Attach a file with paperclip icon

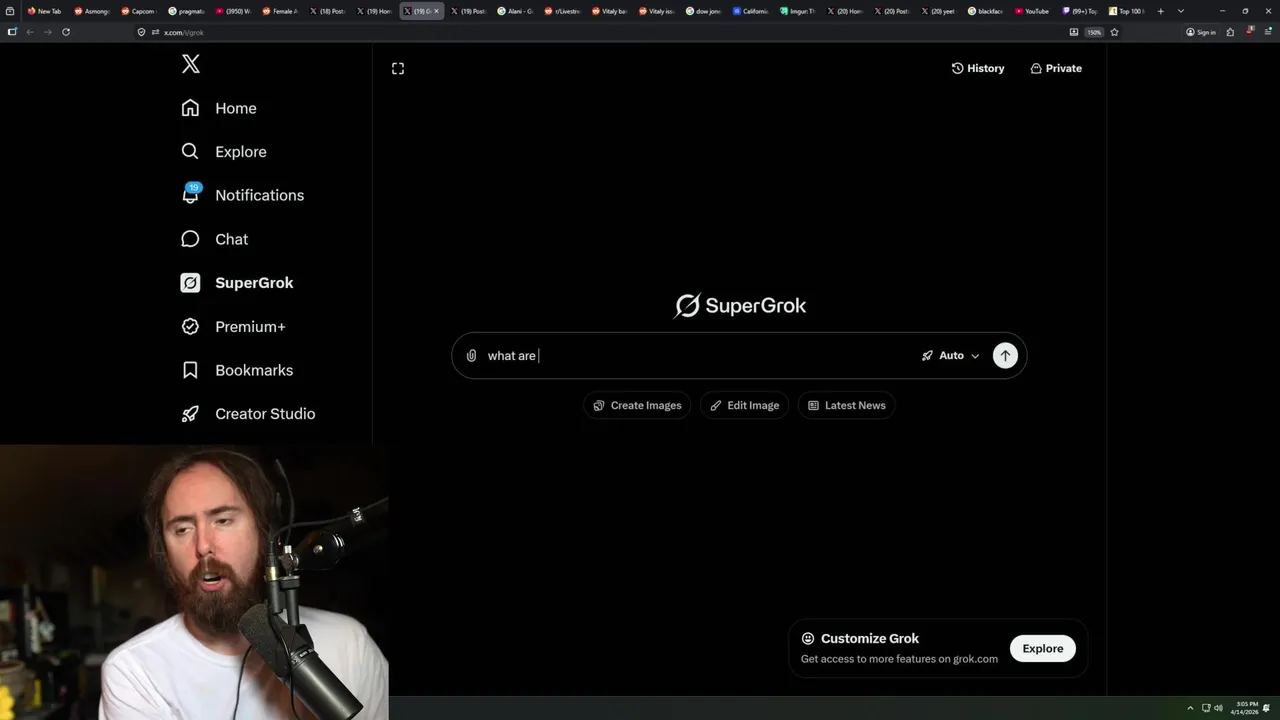(x=471, y=356)
